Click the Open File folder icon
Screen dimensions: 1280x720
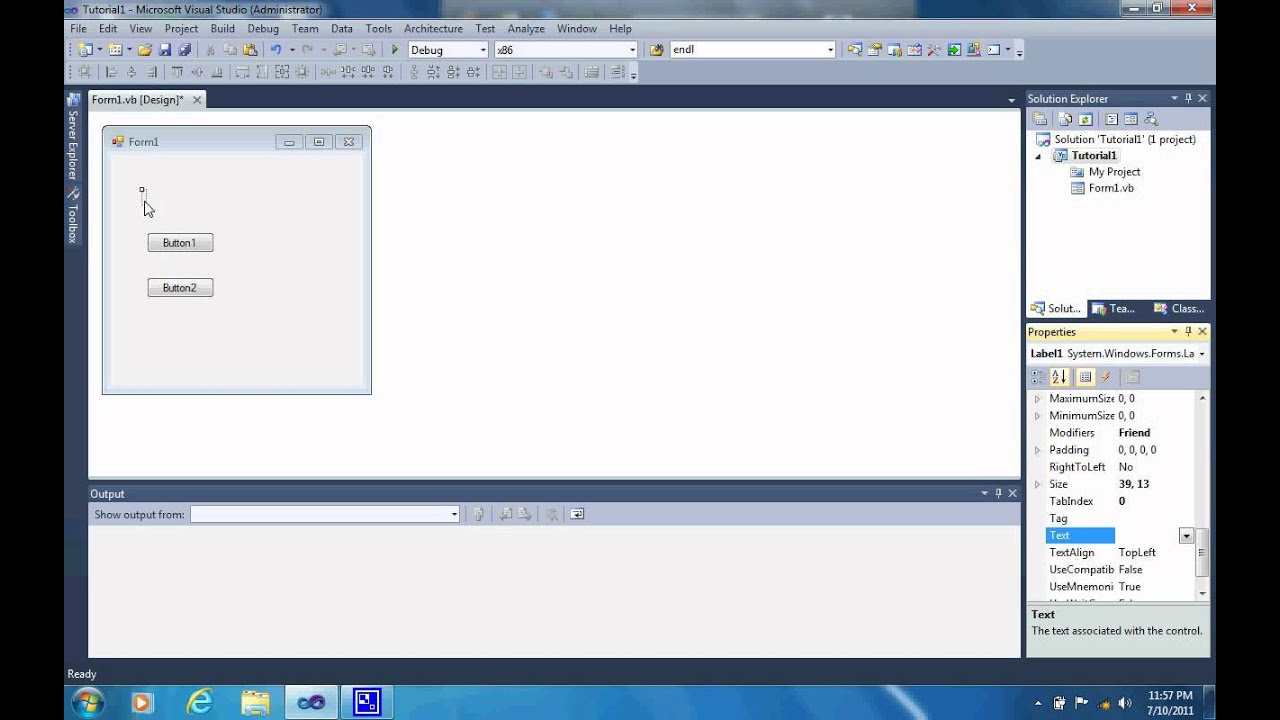tap(145, 49)
